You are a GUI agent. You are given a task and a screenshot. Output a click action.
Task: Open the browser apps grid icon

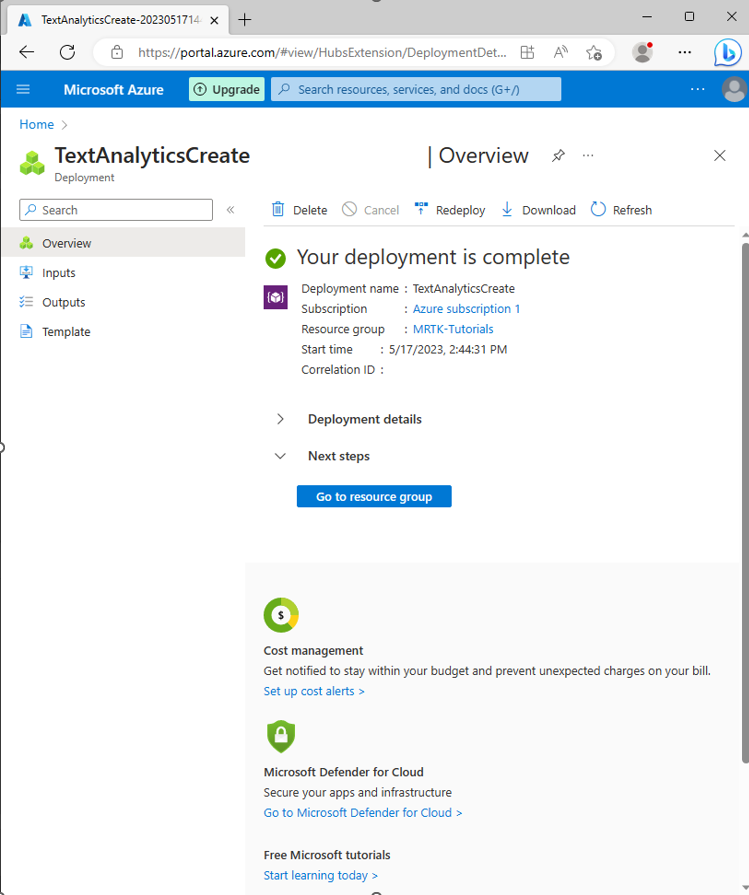(x=527, y=53)
